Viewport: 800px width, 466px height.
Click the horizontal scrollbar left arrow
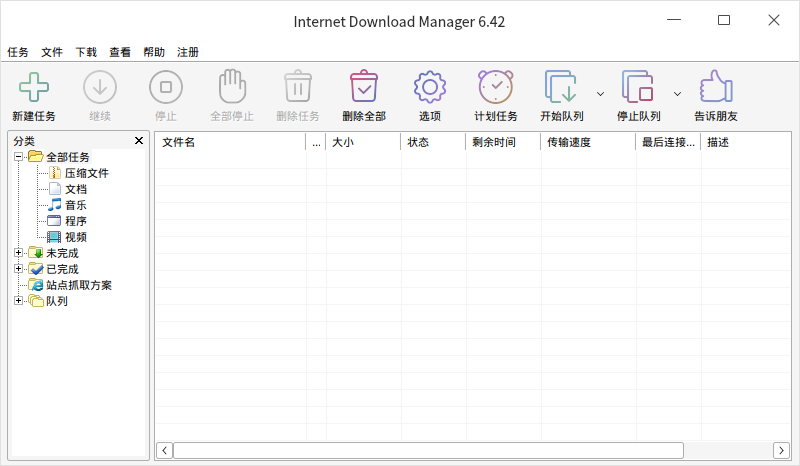tap(164, 450)
